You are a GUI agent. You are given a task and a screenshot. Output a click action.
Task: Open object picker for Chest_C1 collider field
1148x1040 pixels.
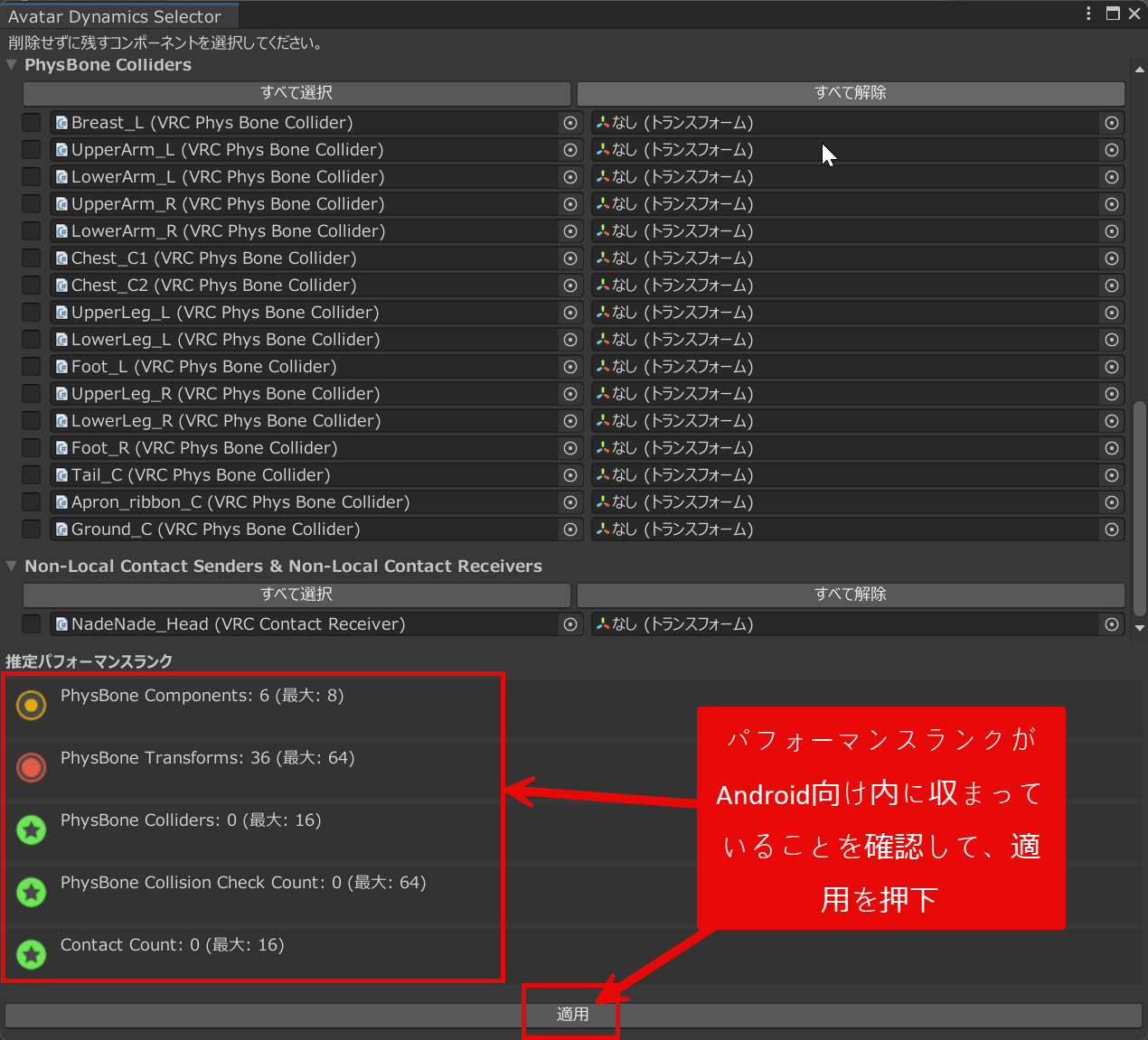pos(570,258)
